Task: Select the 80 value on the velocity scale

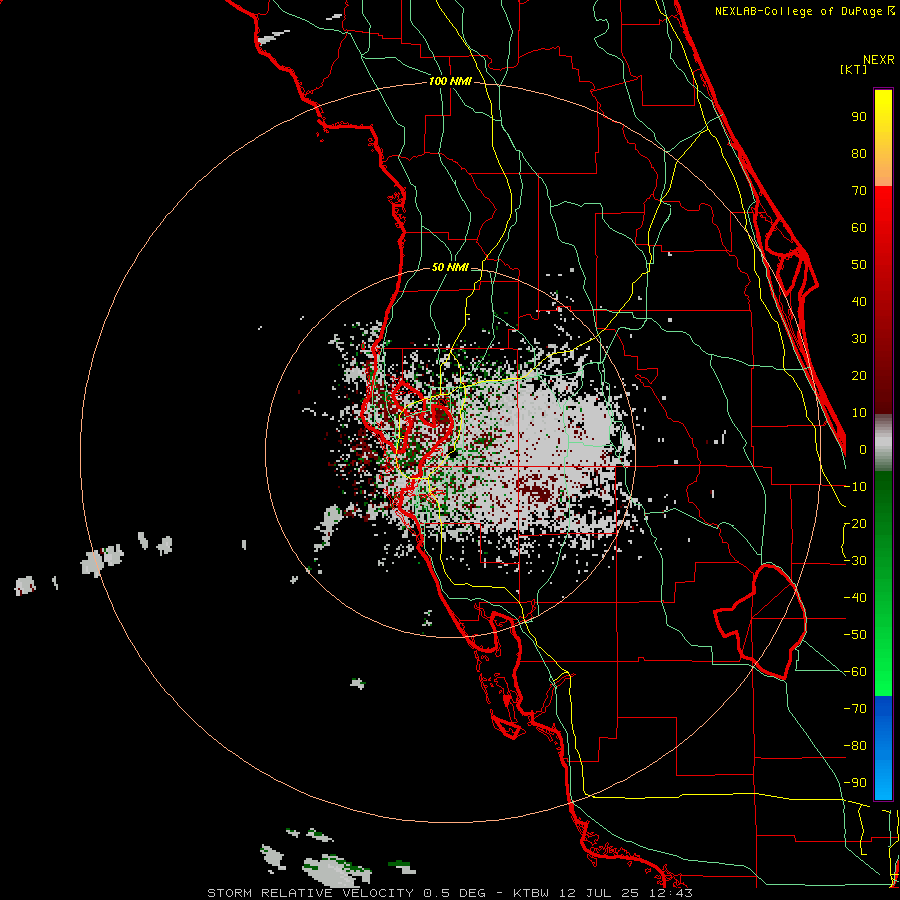Action: pyautogui.click(x=859, y=153)
